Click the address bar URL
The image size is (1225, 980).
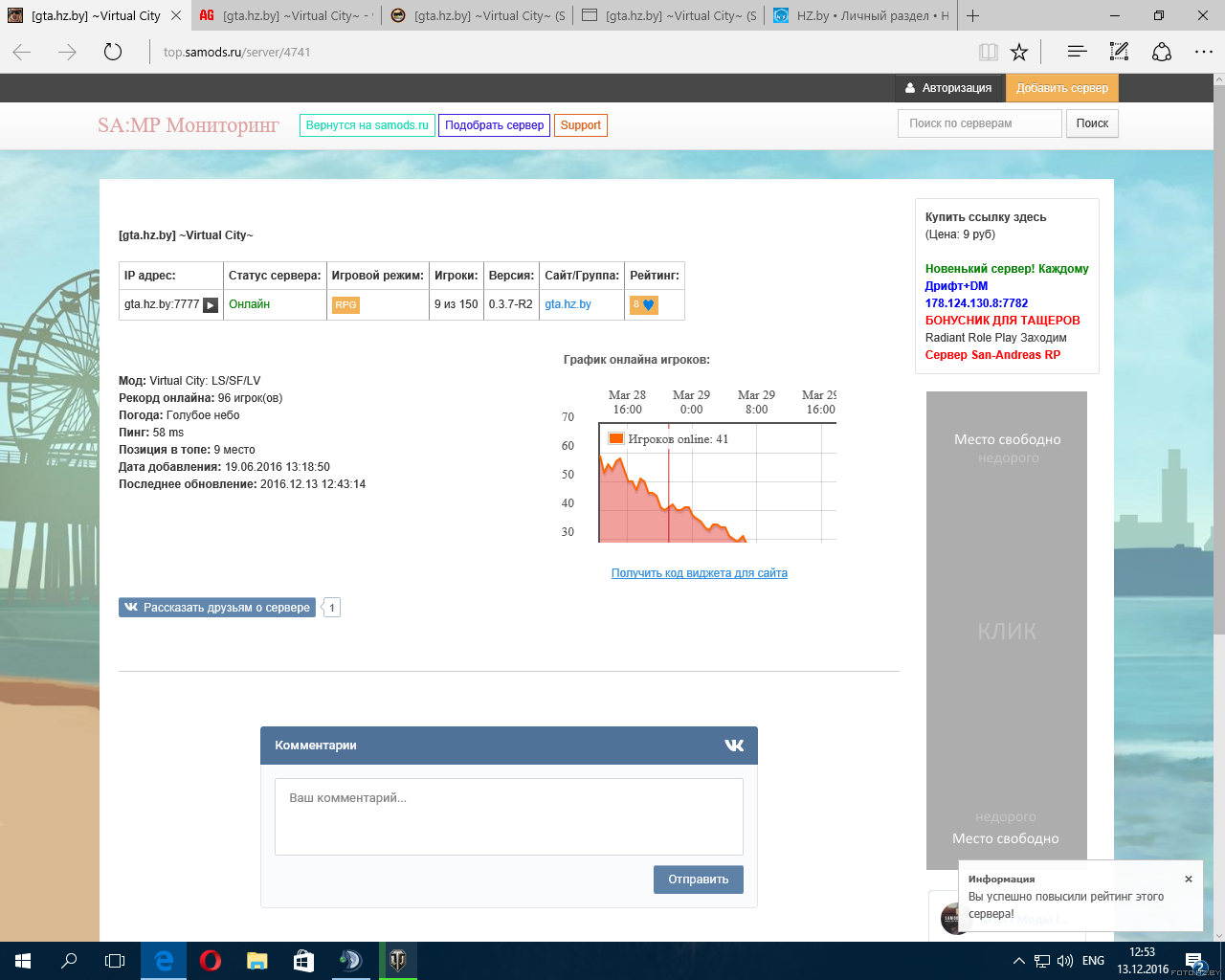click(236, 52)
